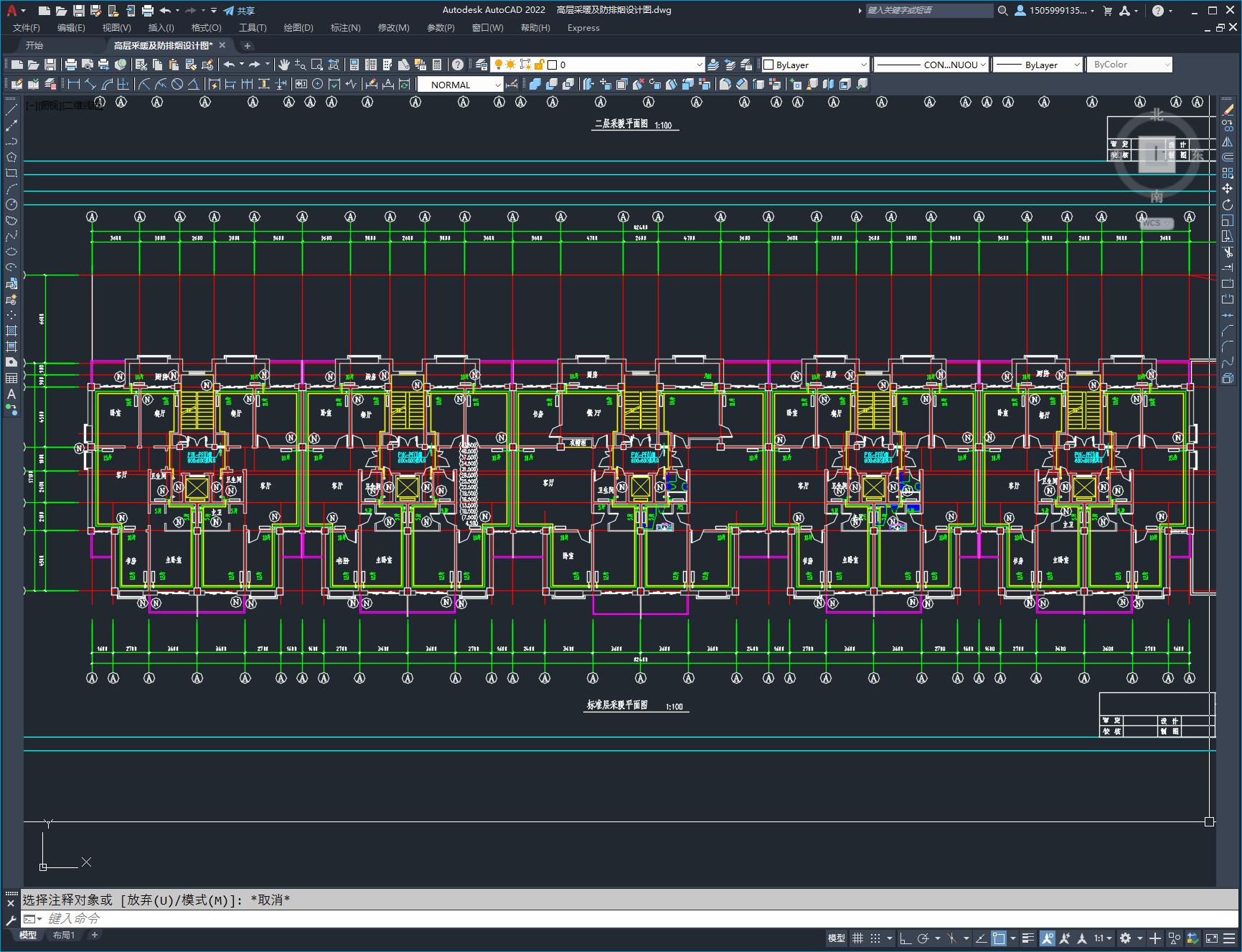Select the Rectangle tool in the left draw toolbar

coord(11,173)
